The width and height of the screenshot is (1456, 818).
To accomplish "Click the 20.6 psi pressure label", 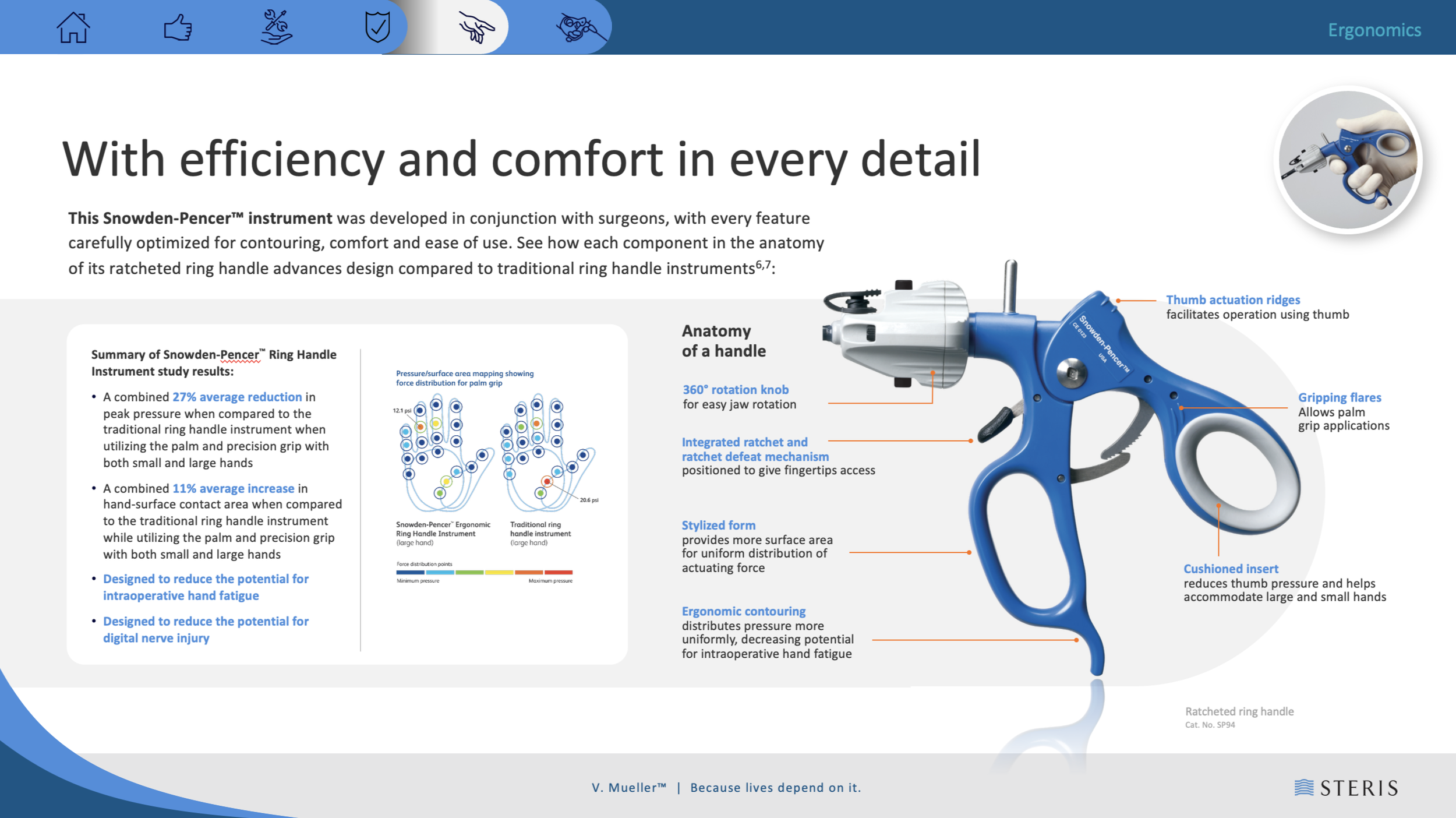I will pyautogui.click(x=589, y=500).
